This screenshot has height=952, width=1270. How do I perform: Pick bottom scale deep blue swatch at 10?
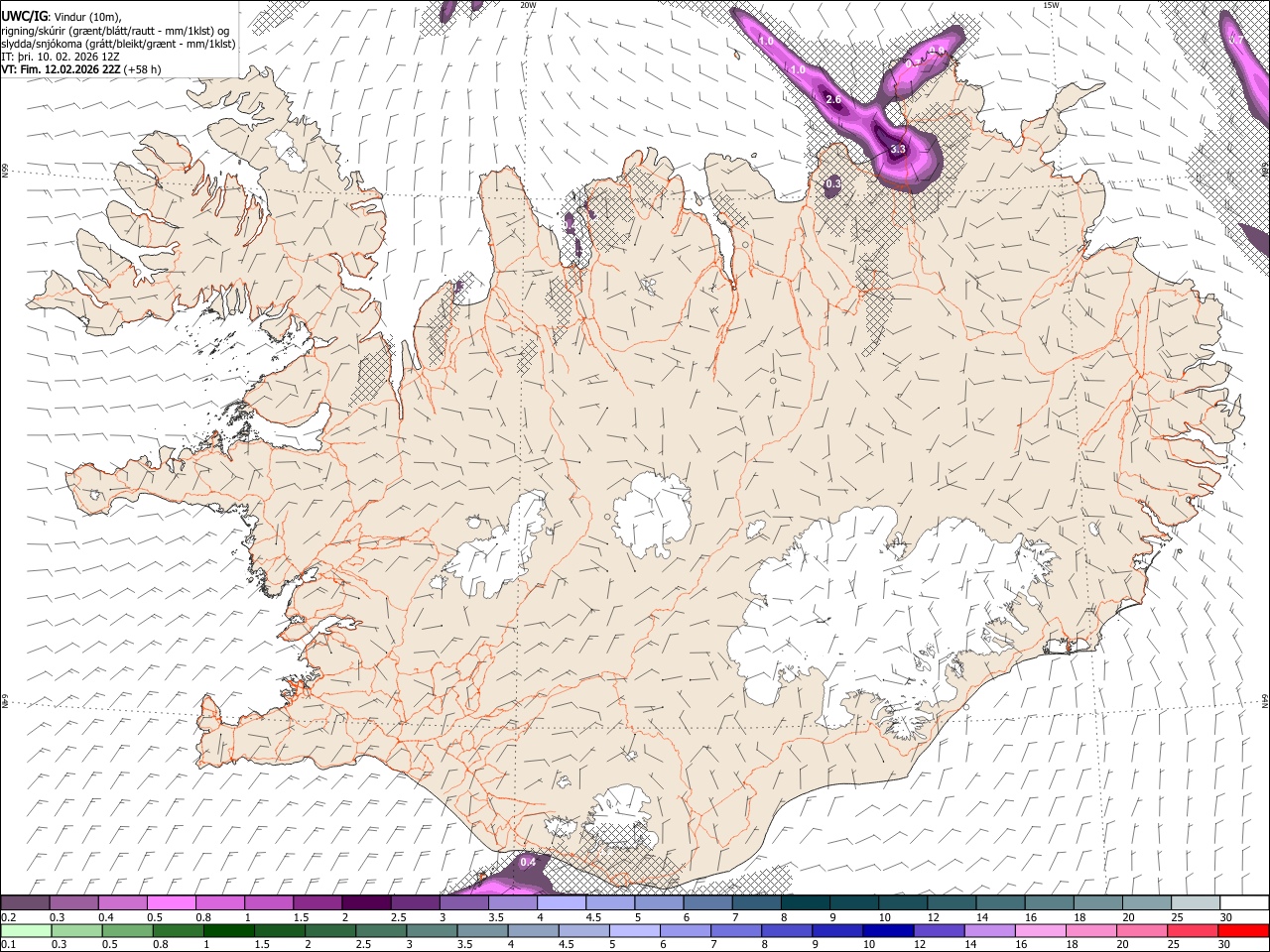coord(889,930)
